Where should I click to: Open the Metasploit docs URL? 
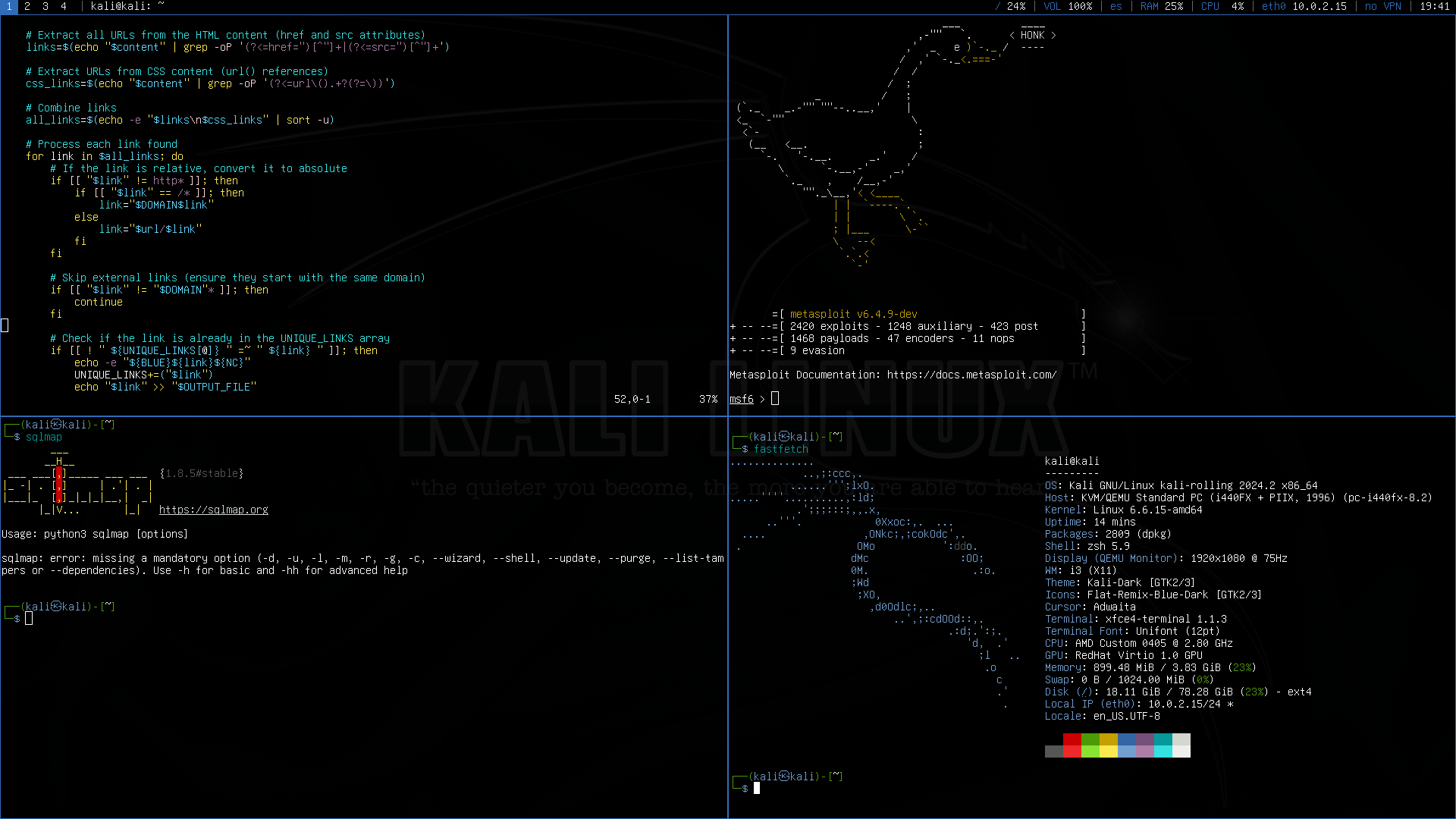pyautogui.click(x=971, y=375)
